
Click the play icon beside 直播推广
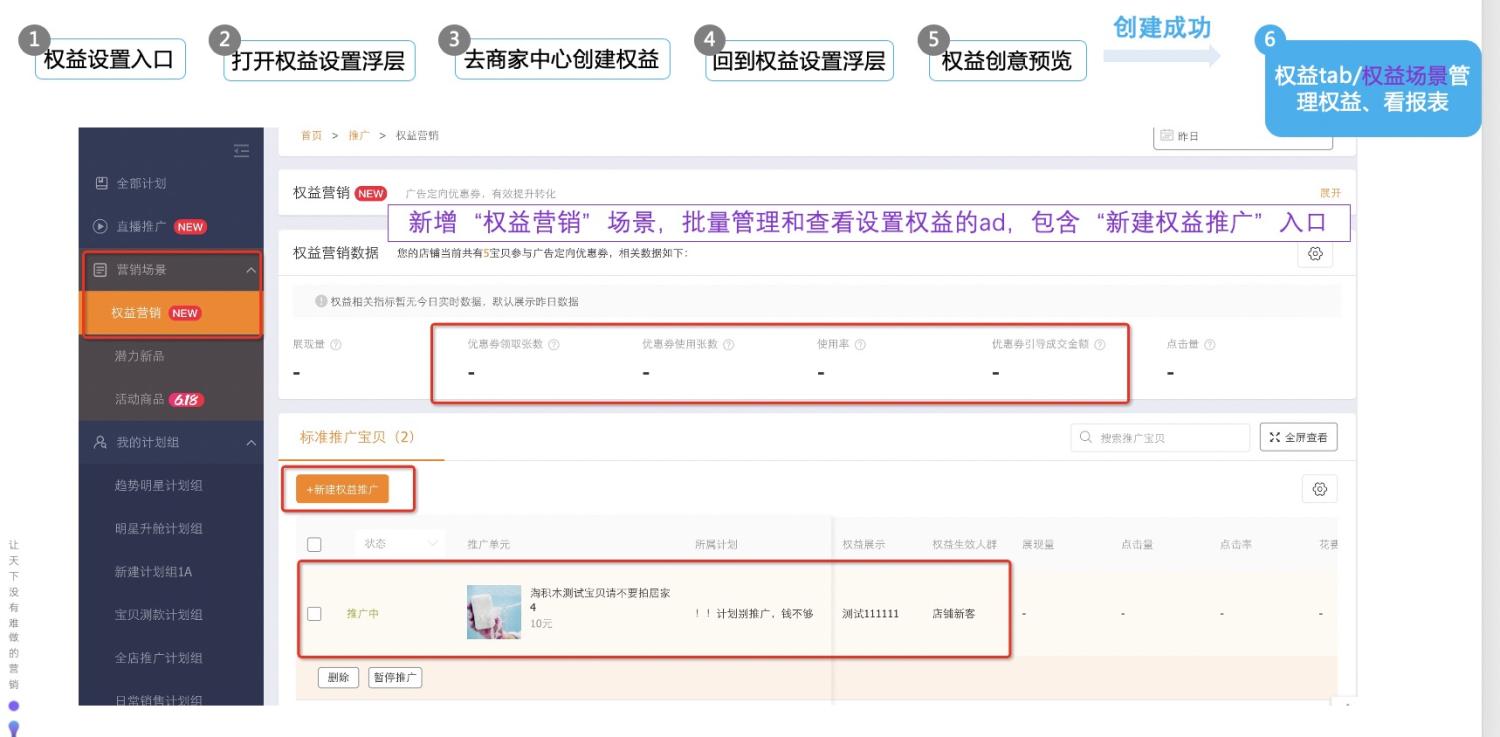[x=99, y=227]
